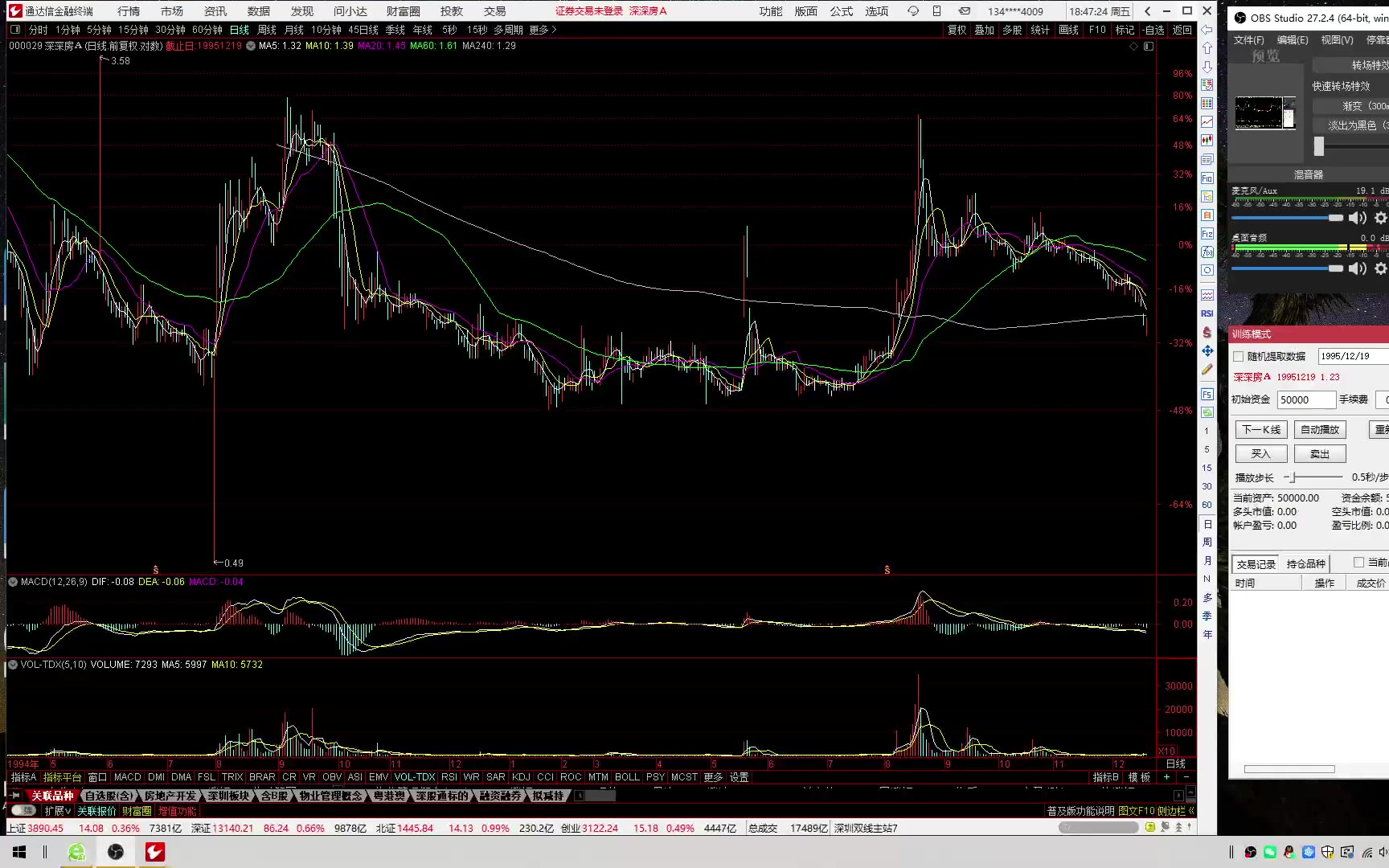The image size is (1389, 868).
Task: Switch to the 持仓品种 tab
Action: [x=1305, y=564]
